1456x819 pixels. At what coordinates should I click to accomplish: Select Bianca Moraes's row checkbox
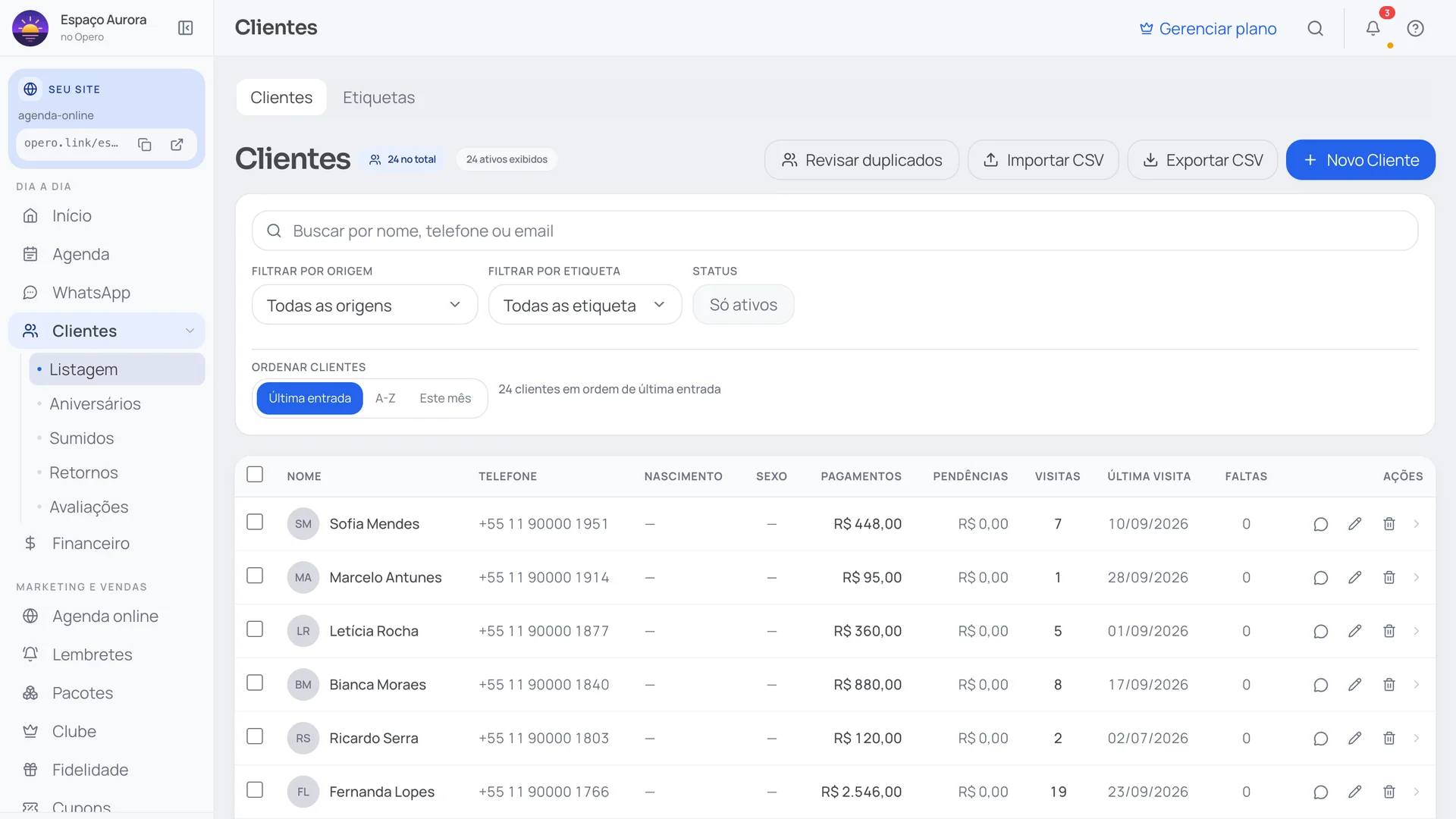point(255,683)
